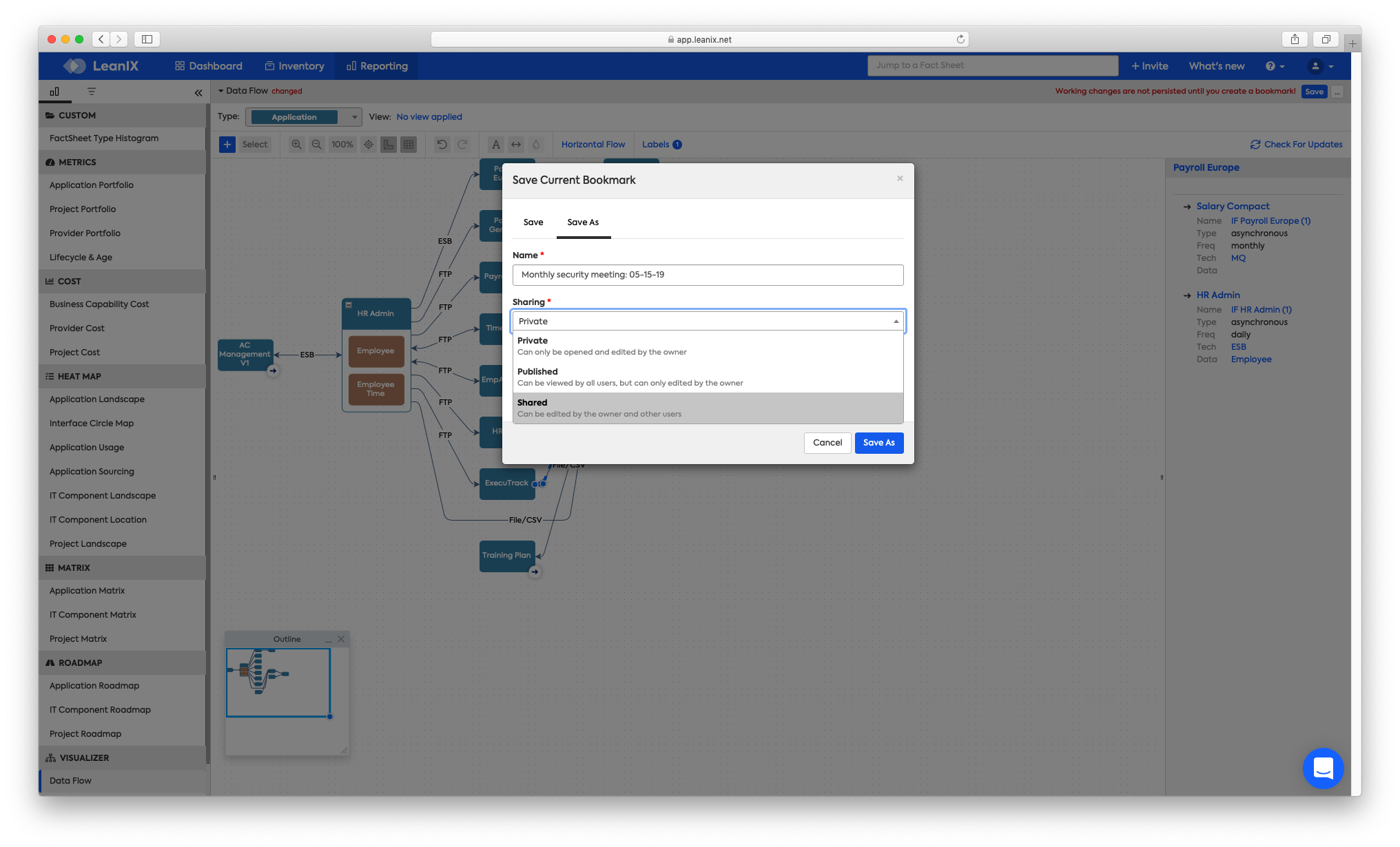The width and height of the screenshot is (1400, 847).
Task: Click the bookmark Name input field
Action: (x=708, y=275)
